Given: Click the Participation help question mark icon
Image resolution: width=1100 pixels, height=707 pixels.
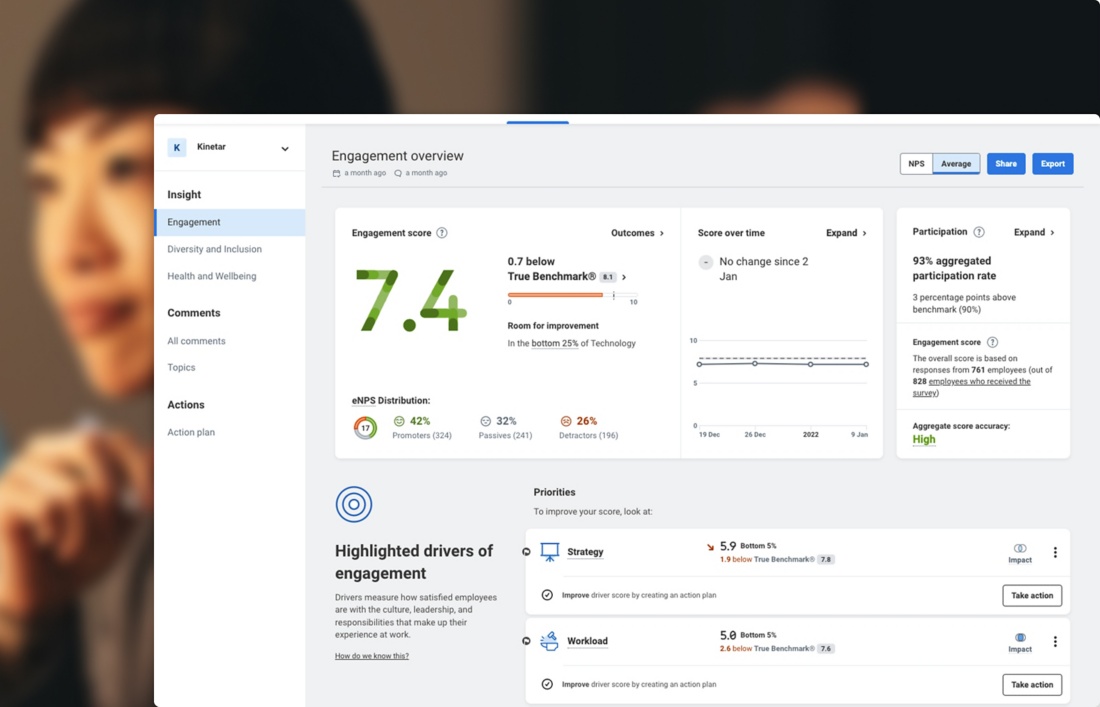Looking at the screenshot, I should tap(979, 232).
